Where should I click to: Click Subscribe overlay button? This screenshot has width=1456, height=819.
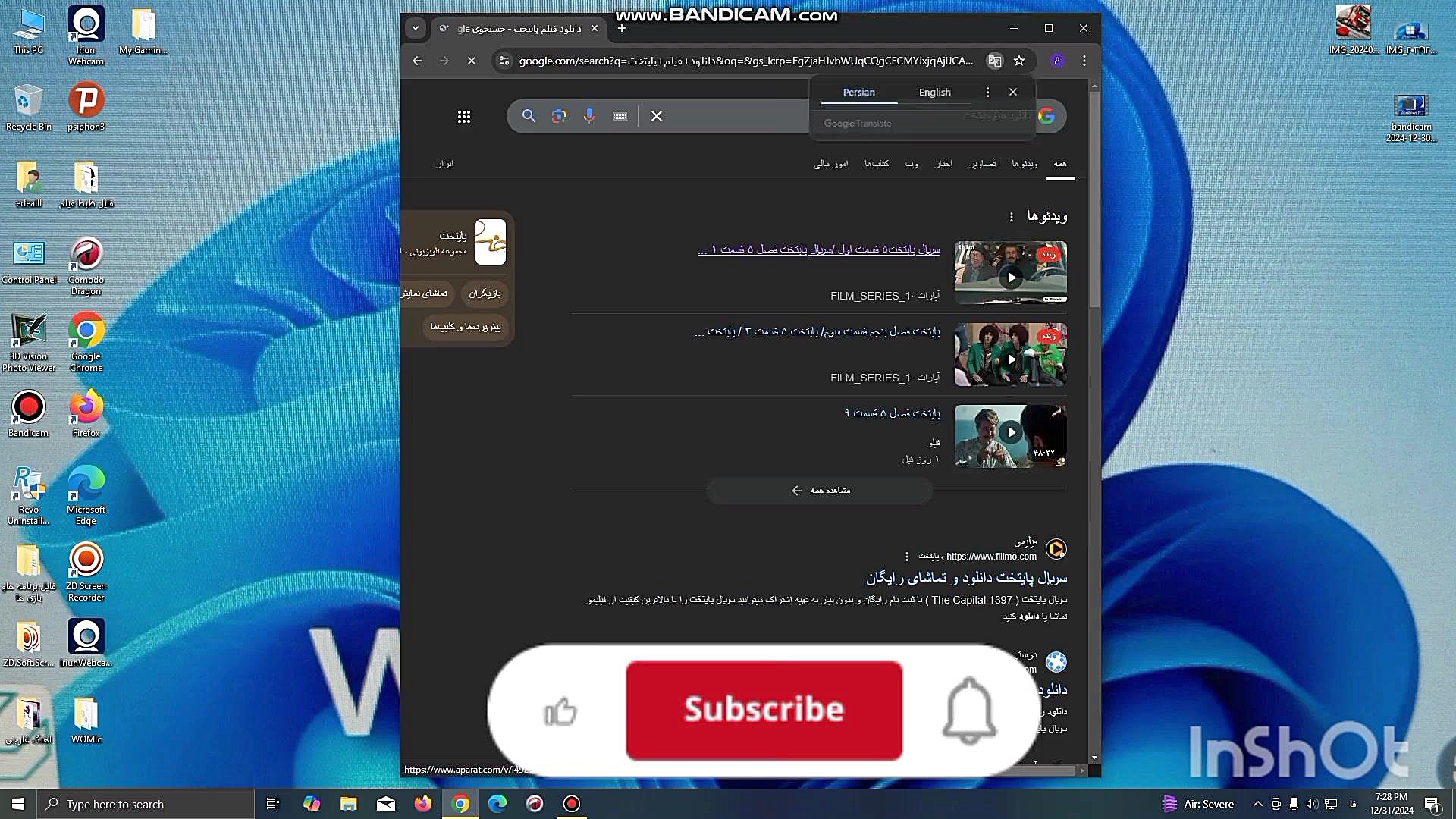coord(764,710)
